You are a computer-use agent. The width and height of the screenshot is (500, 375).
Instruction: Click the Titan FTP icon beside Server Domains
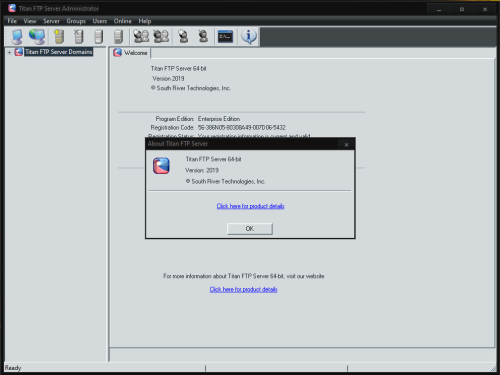(19, 52)
